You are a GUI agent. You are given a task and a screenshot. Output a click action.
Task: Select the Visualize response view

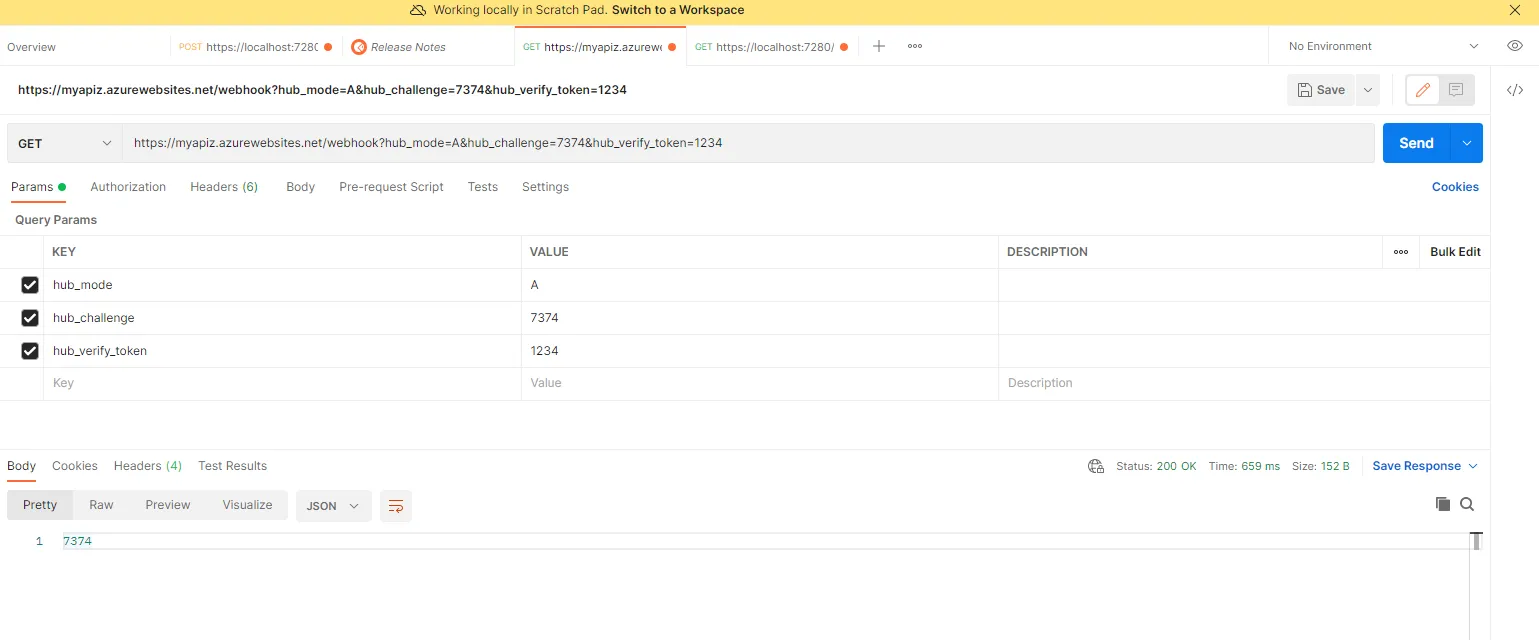[x=248, y=505]
